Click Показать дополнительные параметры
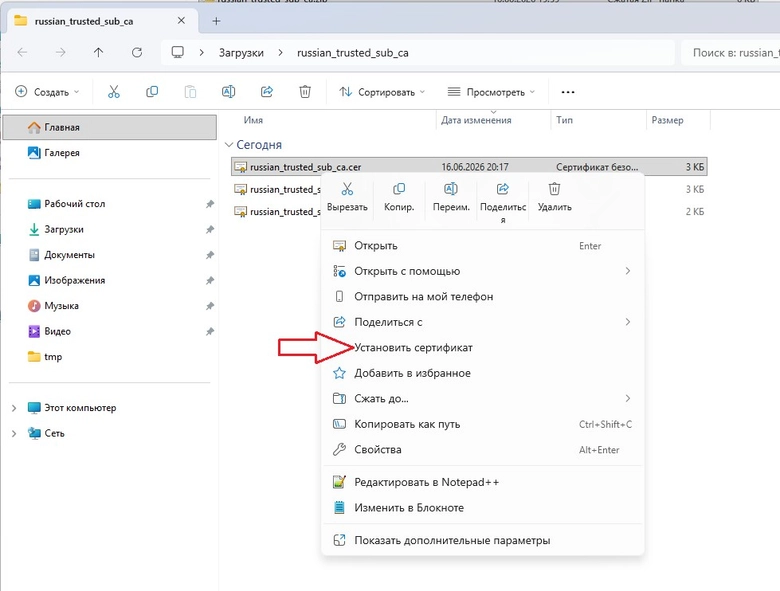Screen dimensions: 780x591 click(x=483, y=540)
